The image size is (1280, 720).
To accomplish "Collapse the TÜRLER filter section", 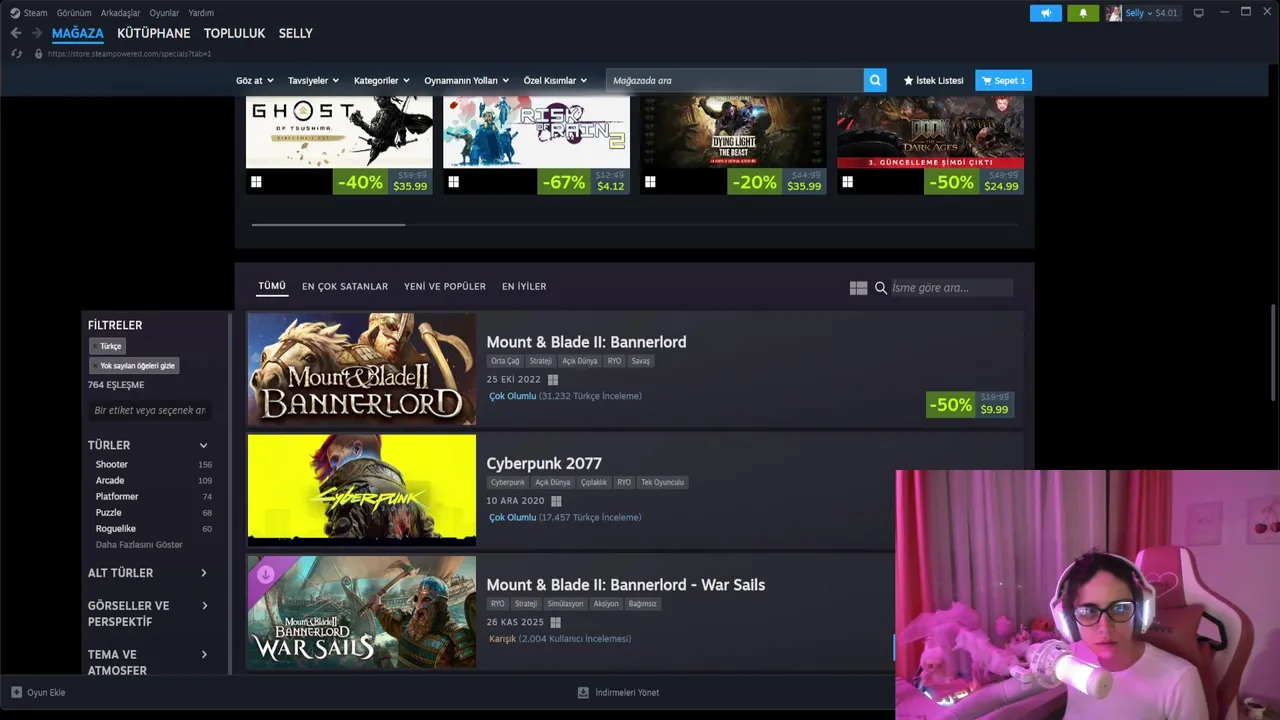I will 203,445.
